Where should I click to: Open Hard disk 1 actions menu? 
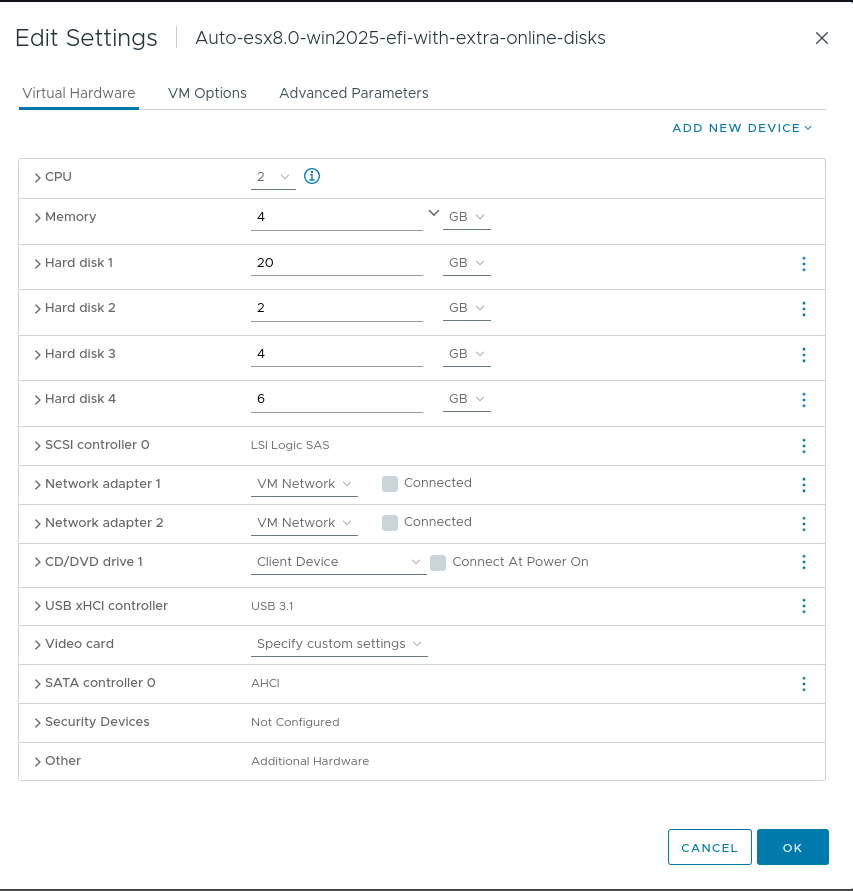click(804, 264)
